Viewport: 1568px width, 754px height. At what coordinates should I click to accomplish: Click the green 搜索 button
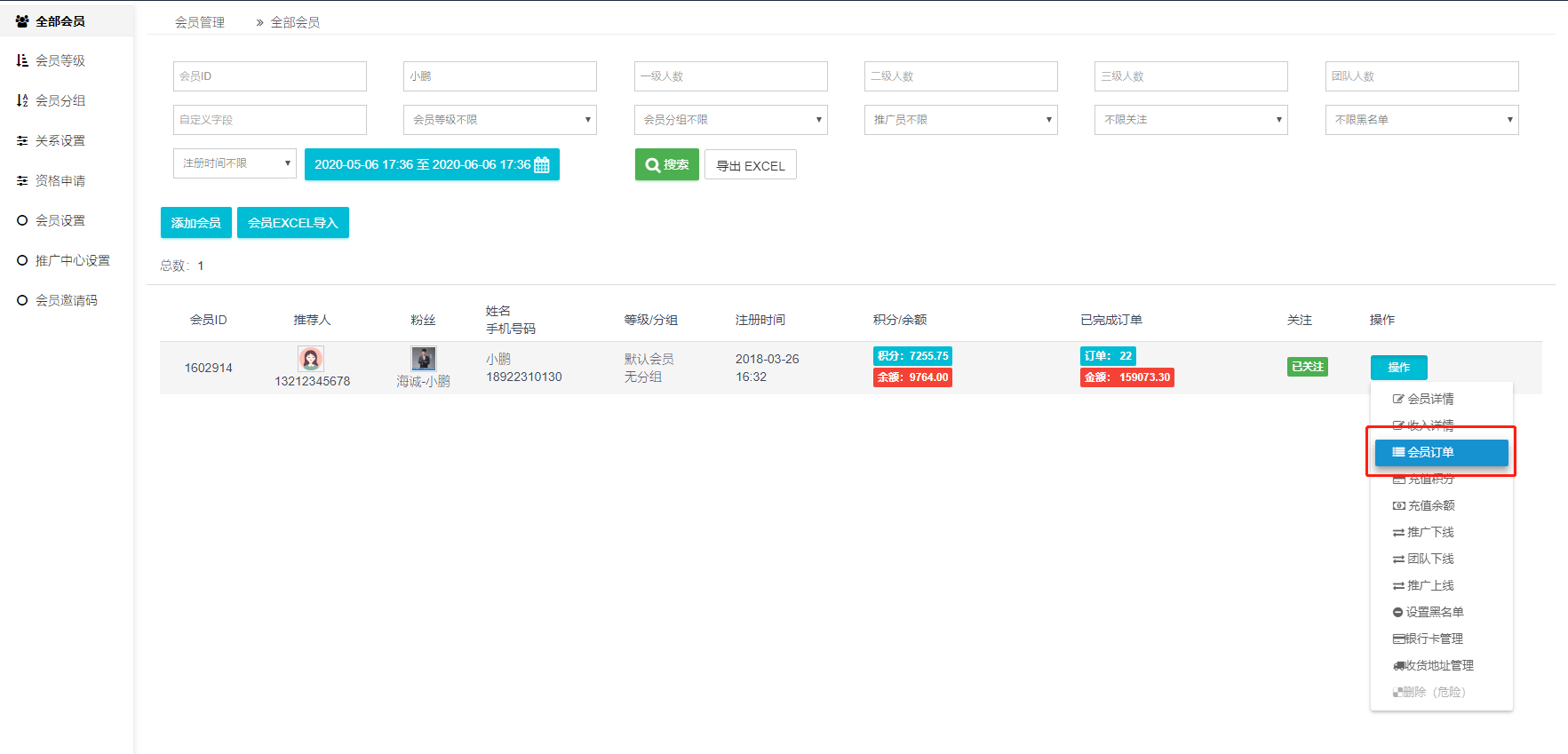[667, 164]
